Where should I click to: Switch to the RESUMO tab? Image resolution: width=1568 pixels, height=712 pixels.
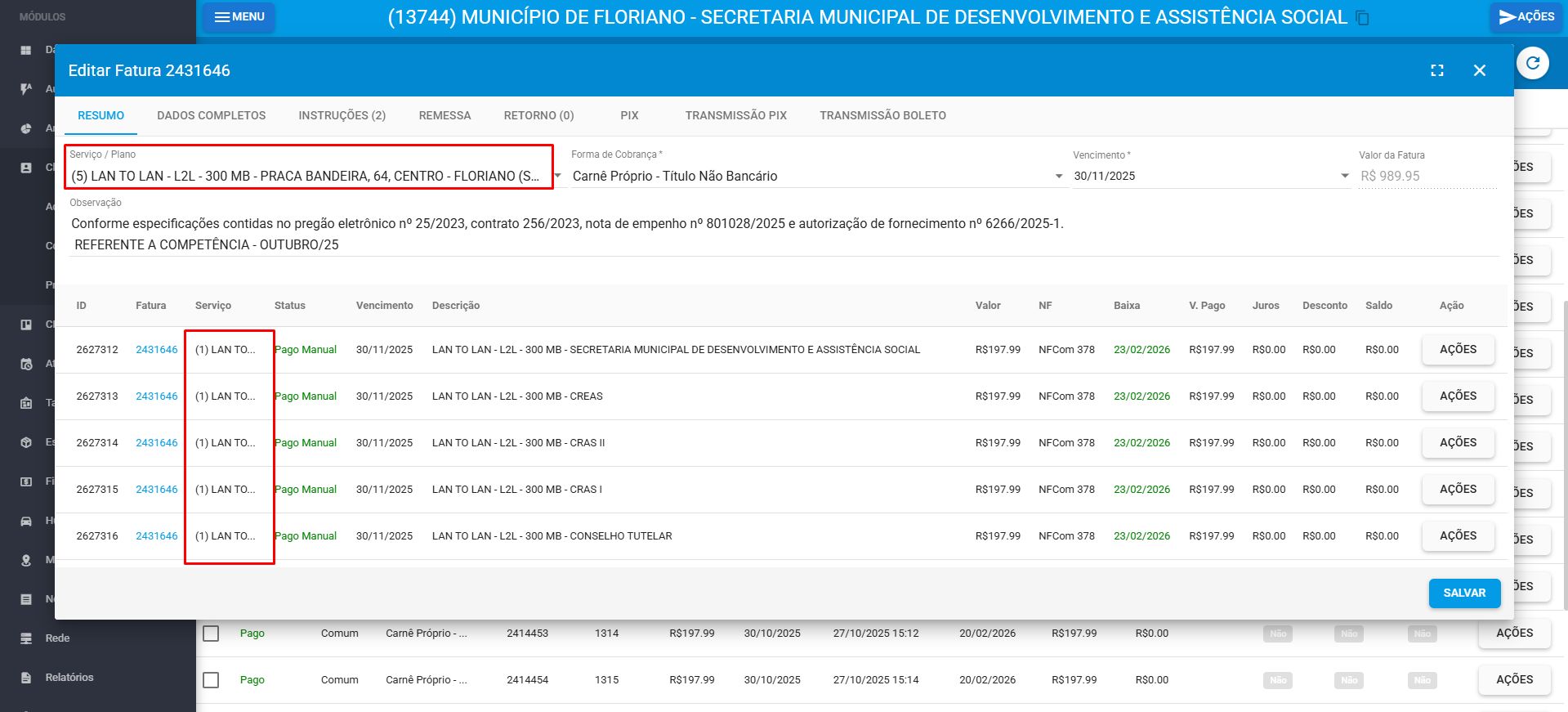click(101, 116)
